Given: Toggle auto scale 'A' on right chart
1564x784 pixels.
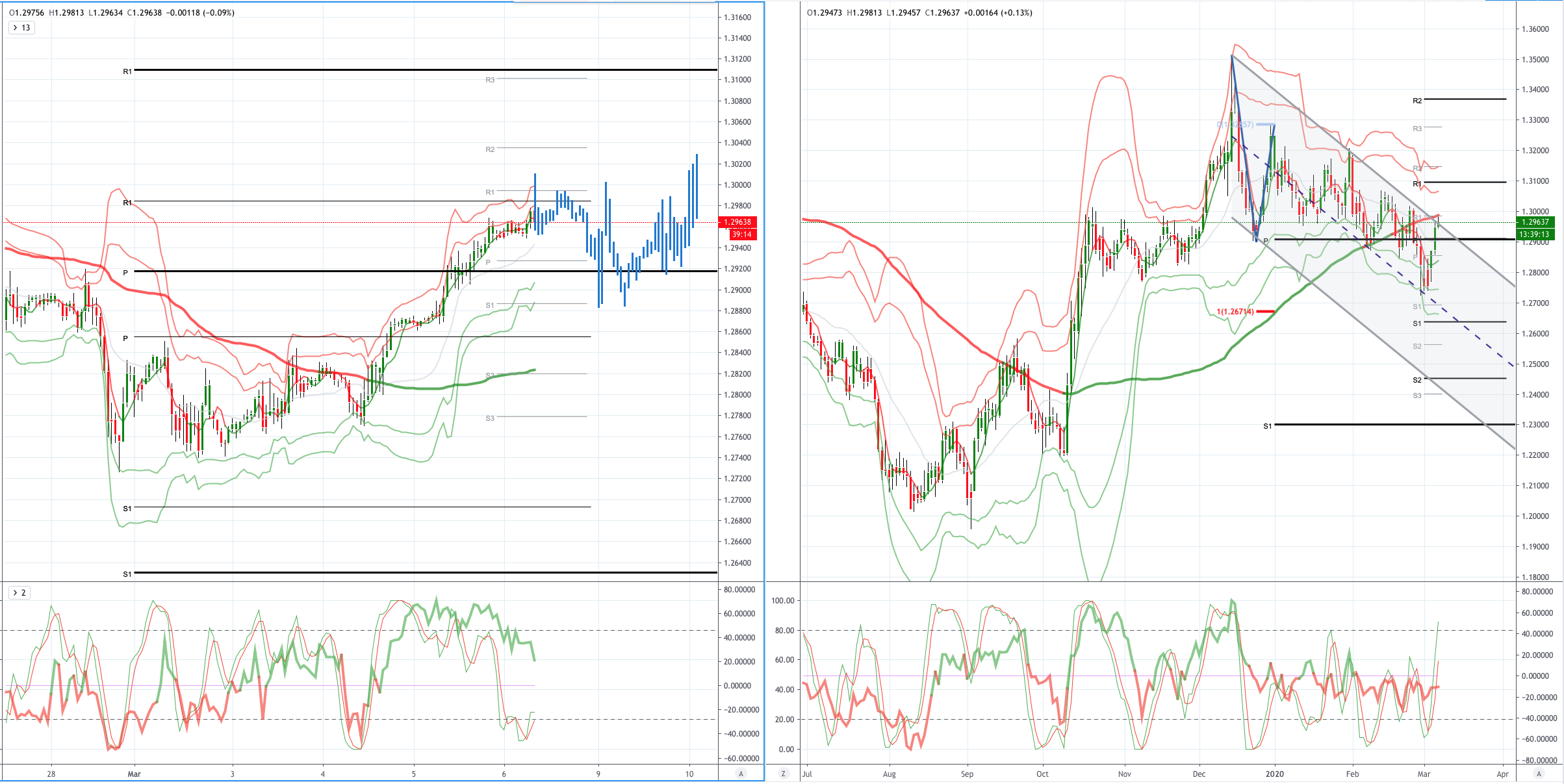Looking at the screenshot, I should [x=1539, y=774].
